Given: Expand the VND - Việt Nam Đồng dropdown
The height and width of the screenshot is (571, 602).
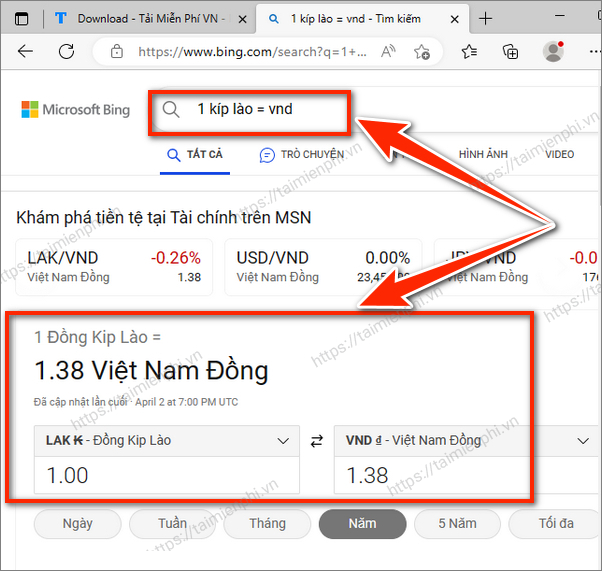Looking at the screenshot, I should [x=468, y=440].
